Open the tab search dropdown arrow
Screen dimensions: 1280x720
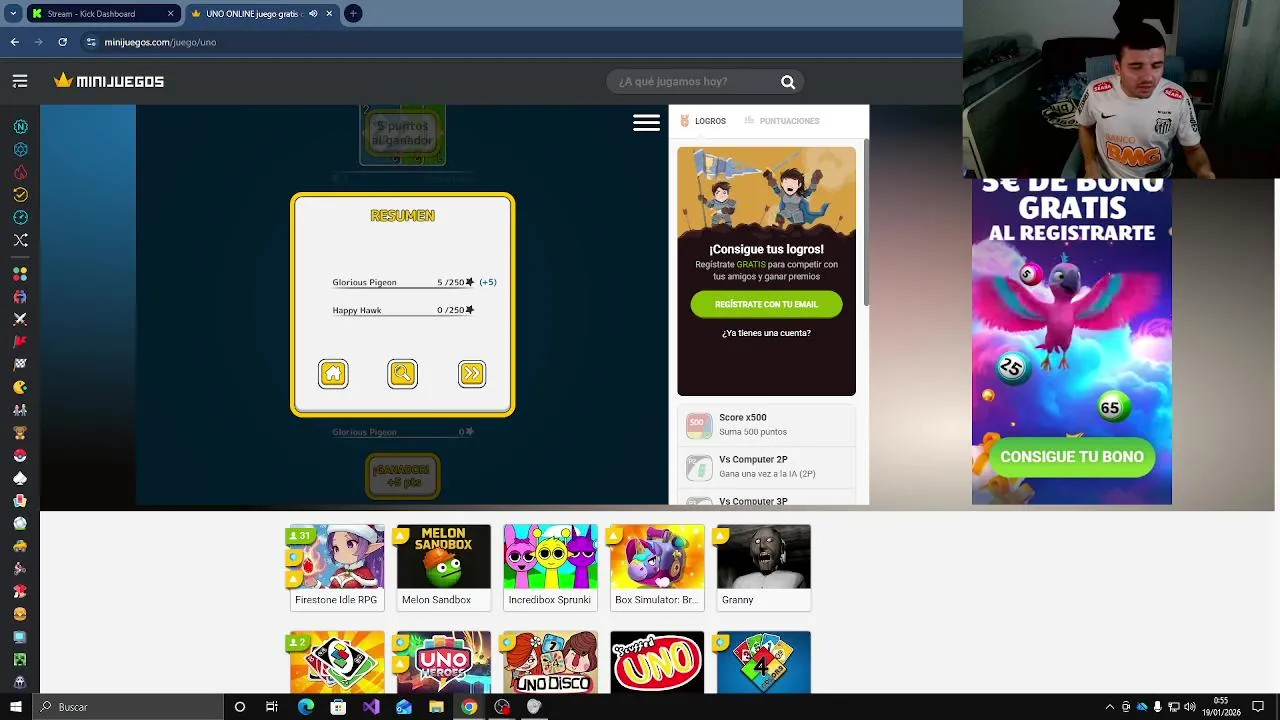13,14
